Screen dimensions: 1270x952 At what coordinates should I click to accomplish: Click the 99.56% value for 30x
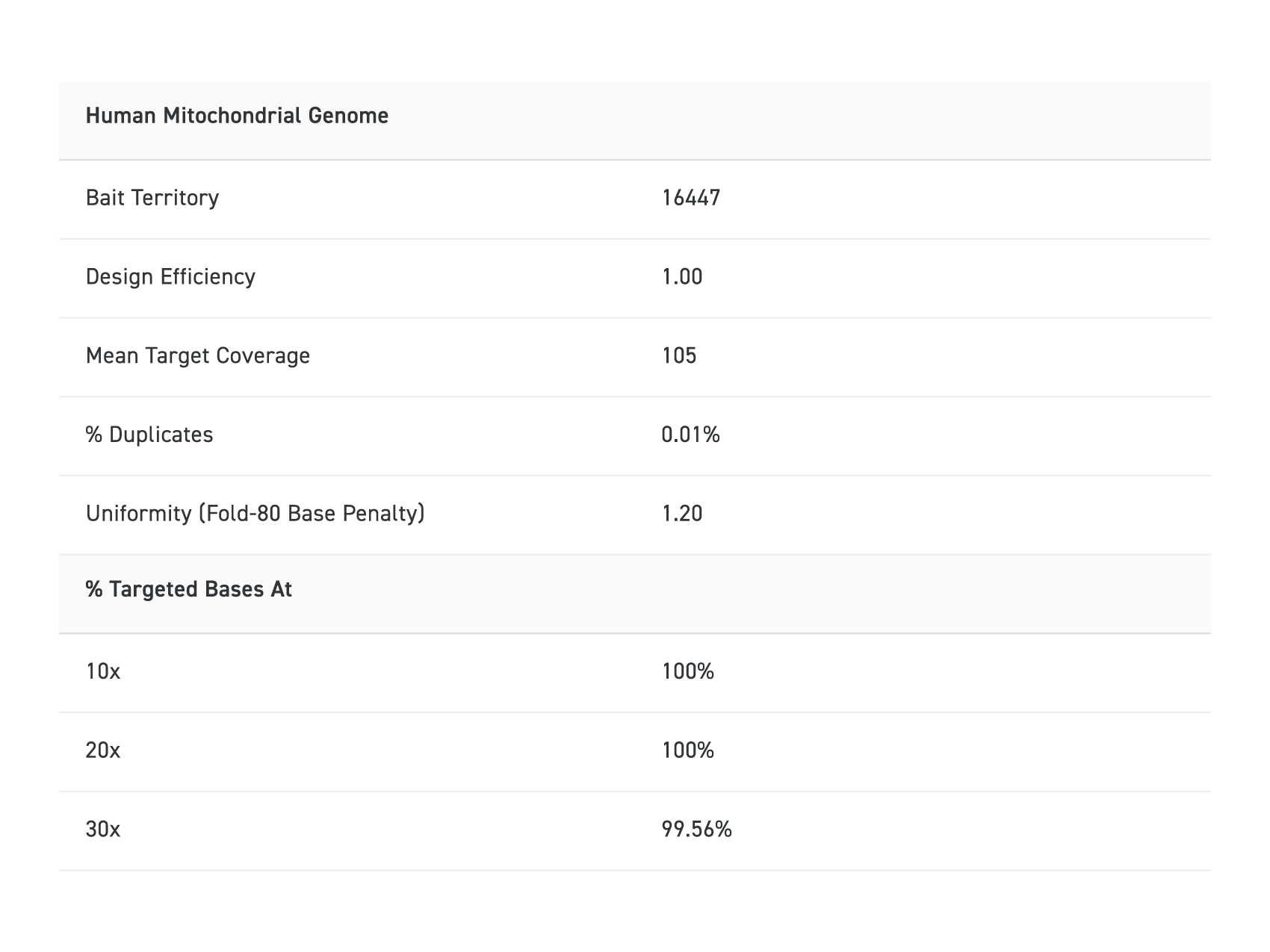[x=697, y=830]
